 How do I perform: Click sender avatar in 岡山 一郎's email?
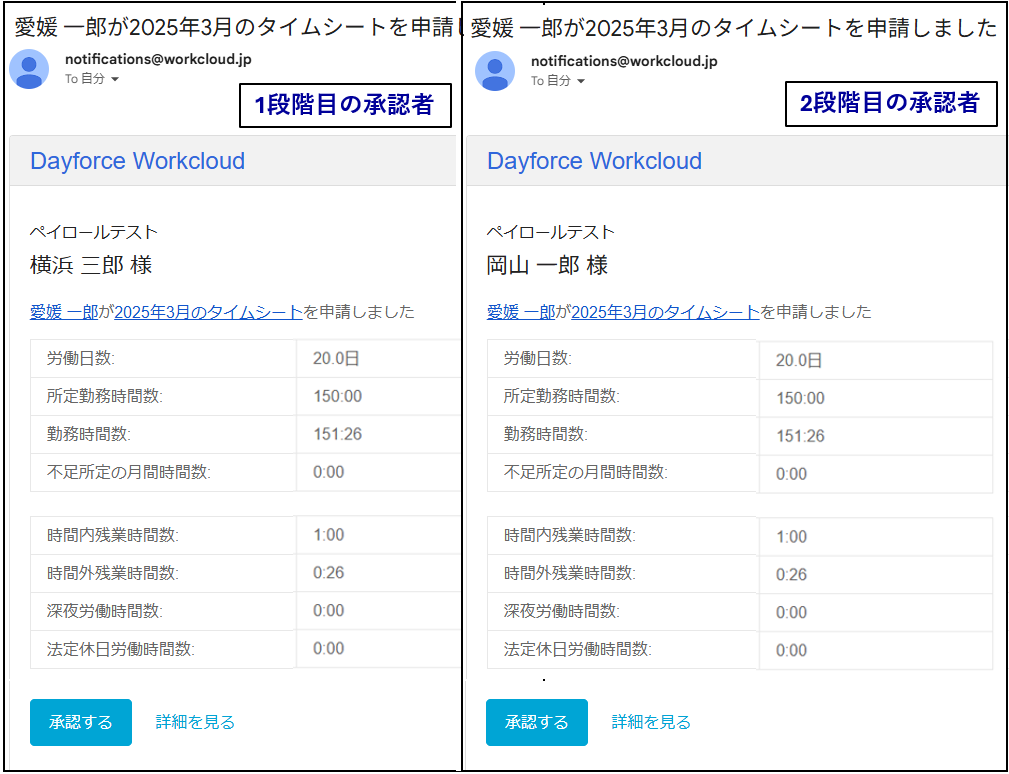[495, 70]
